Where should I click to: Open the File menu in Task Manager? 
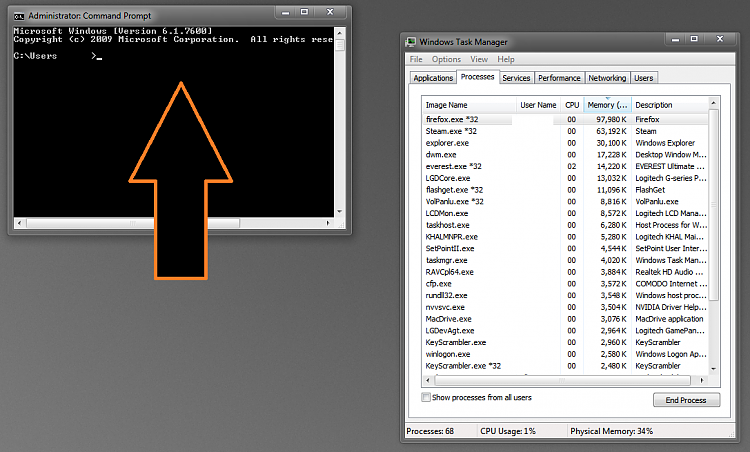coord(416,59)
